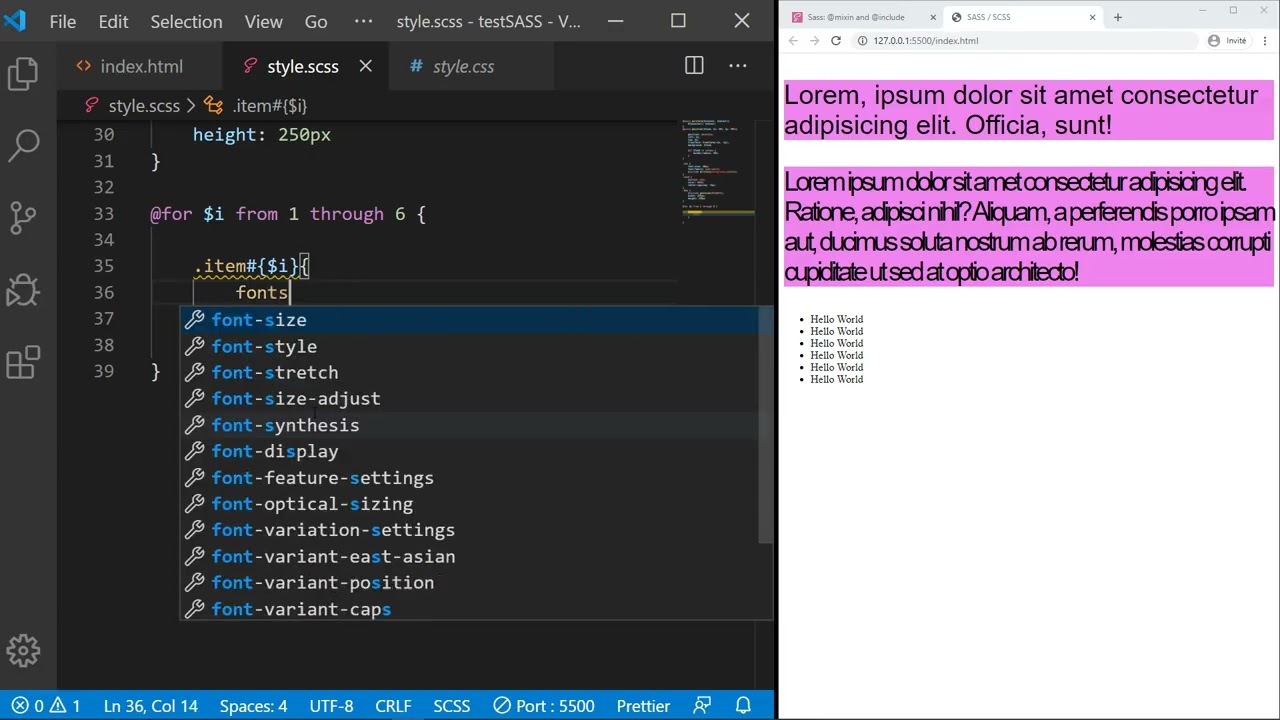
Task: Reload the page in Chrome
Action: [836, 41]
